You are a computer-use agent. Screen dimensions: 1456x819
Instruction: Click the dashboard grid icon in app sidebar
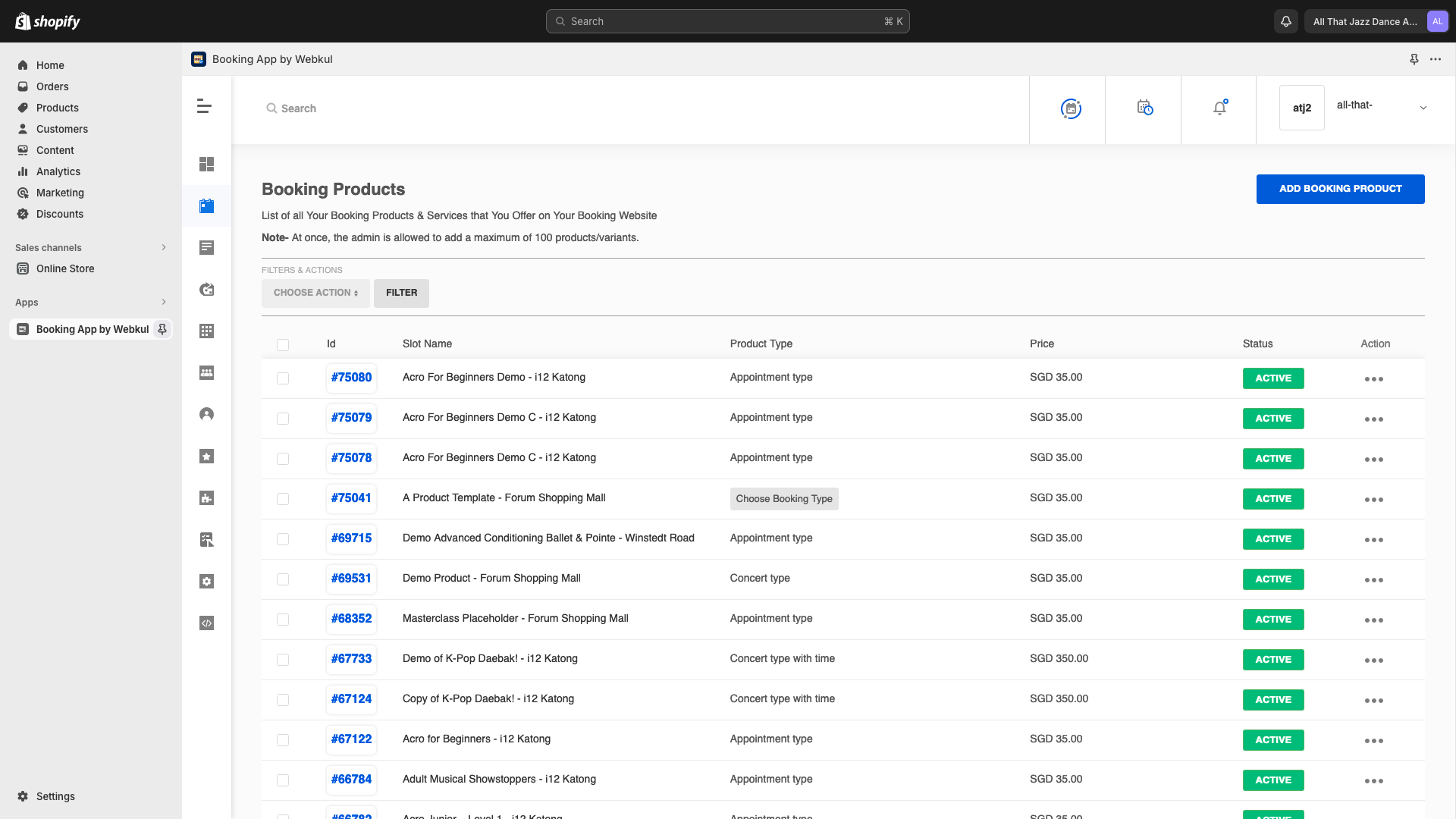click(x=206, y=165)
